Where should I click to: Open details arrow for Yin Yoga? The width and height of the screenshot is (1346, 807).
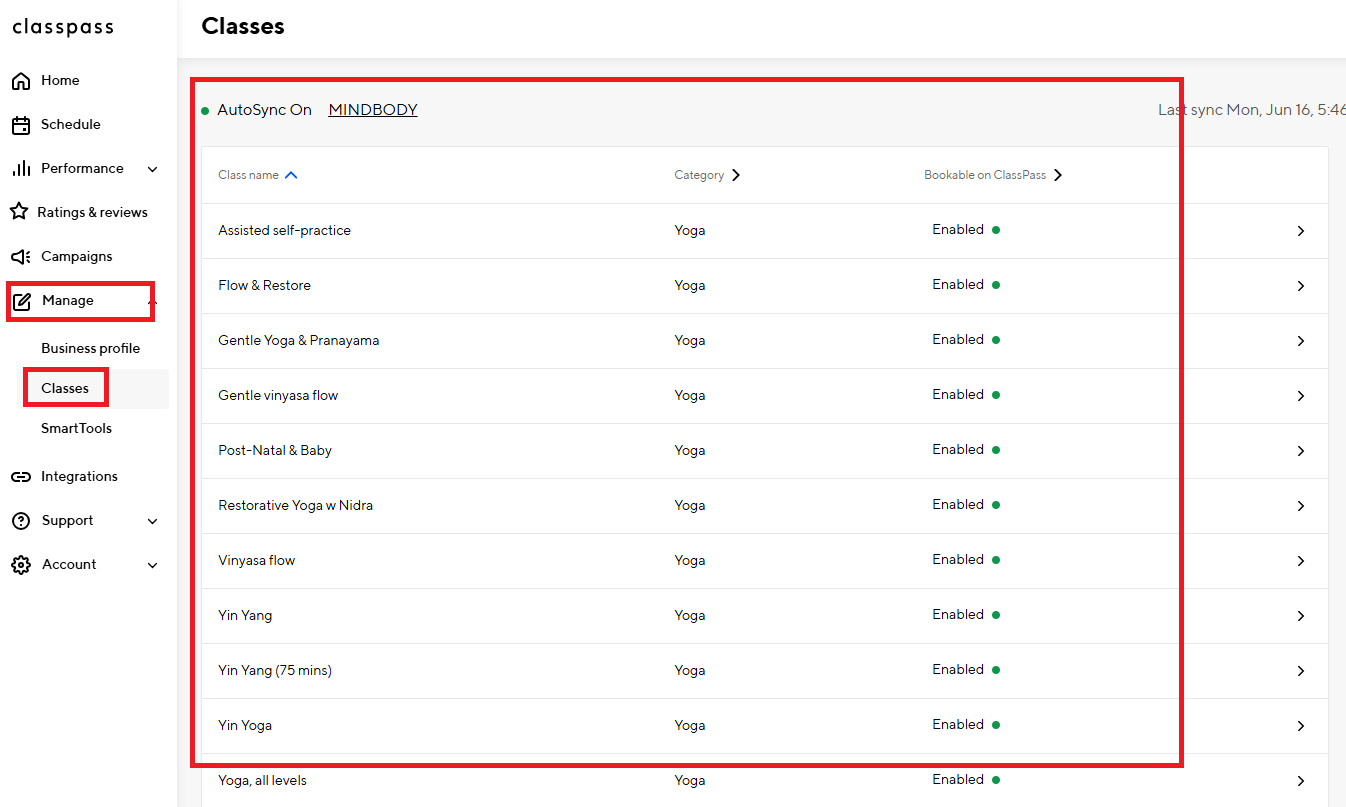(x=1300, y=726)
